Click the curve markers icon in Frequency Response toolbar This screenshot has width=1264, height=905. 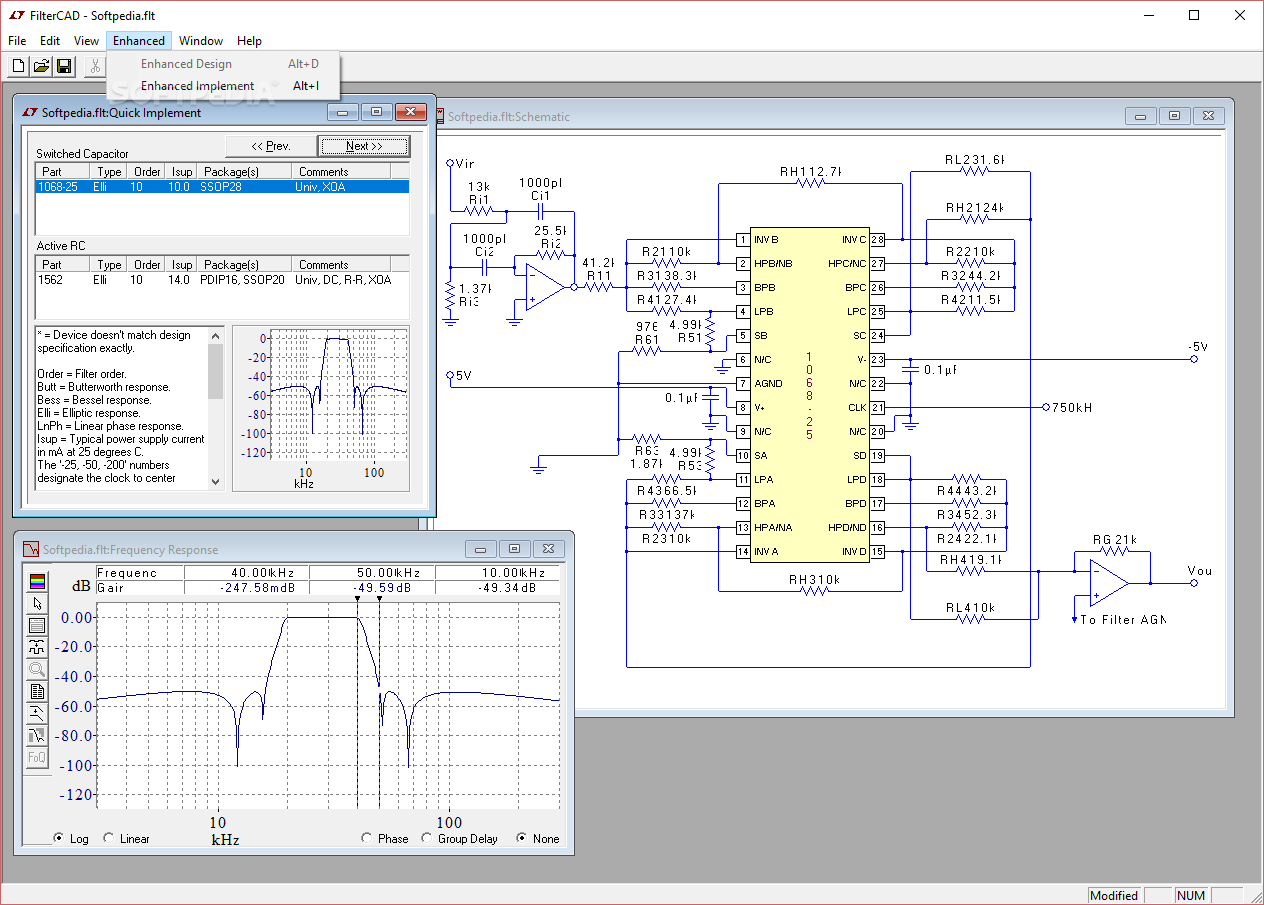(x=37, y=647)
